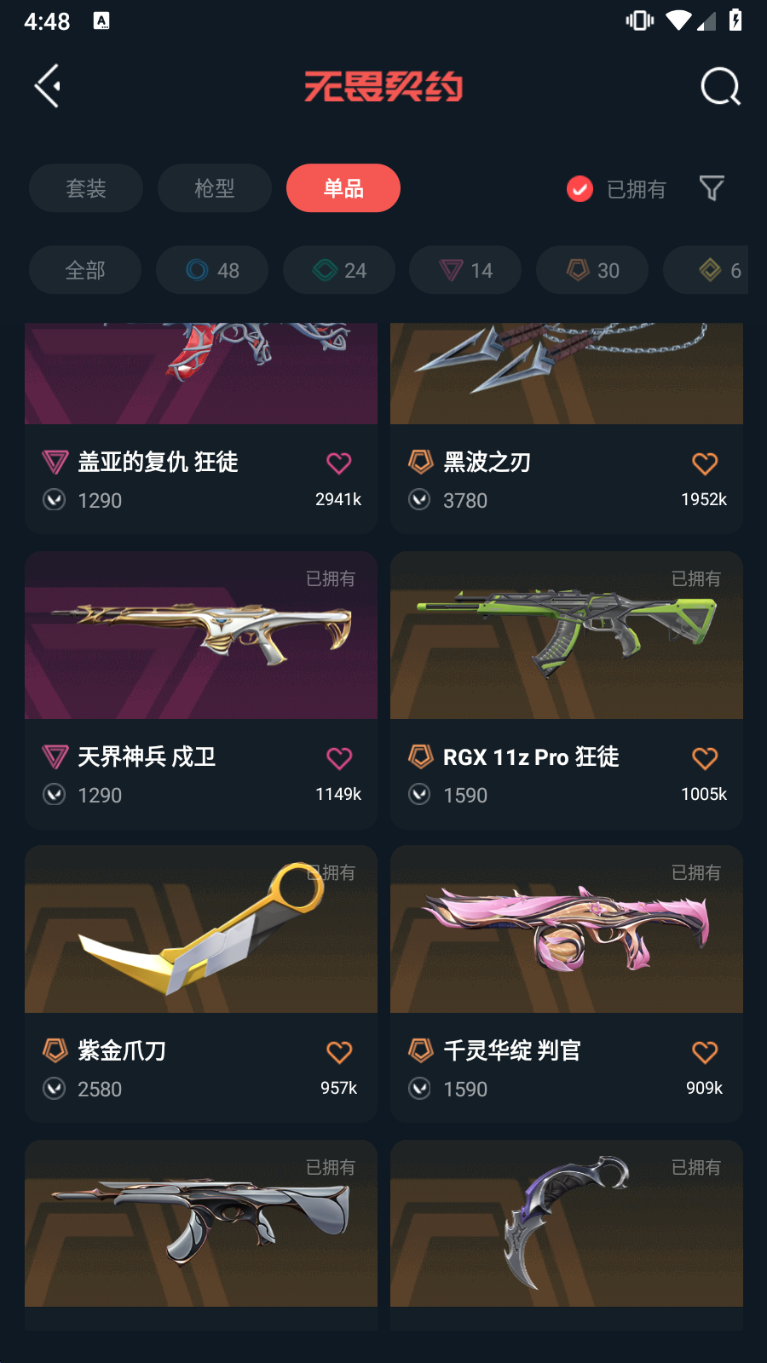Open the filter funnel icon
This screenshot has width=767, height=1363.
pyautogui.click(x=711, y=188)
